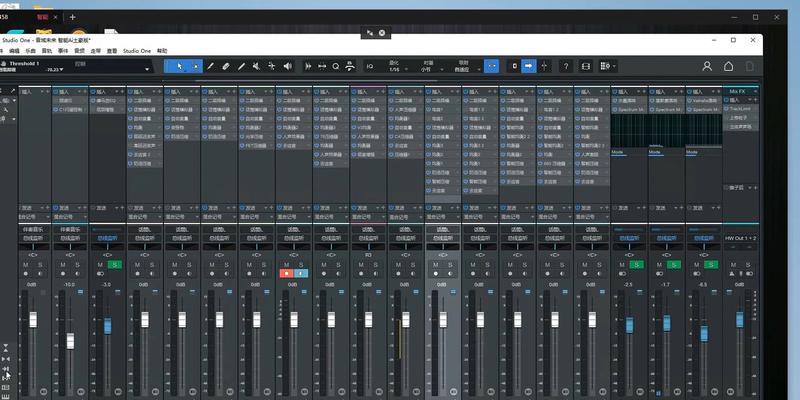Disarm the red record-enabled button
The image size is (800, 400).
[286, 273]
